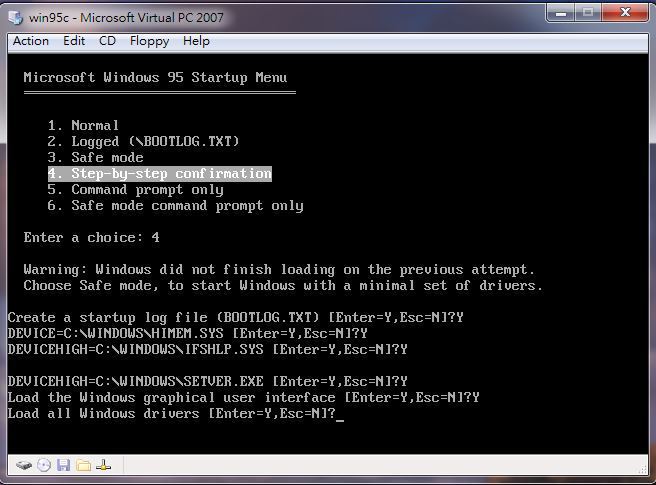Click the SETVER.EXE devicehigh line
This screenshot has width=656, height=485.
coord(208,381)
